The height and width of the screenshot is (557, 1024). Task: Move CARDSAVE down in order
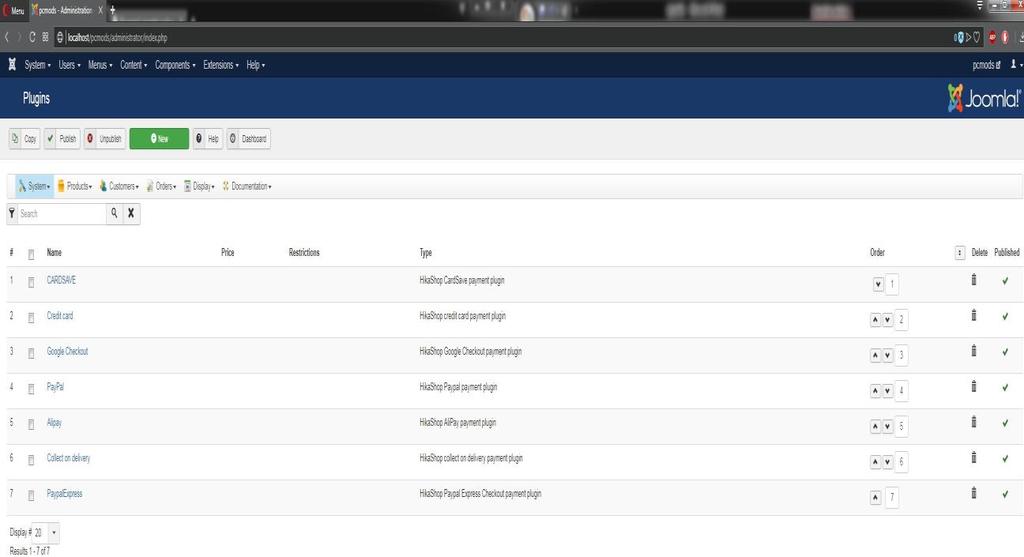(878, 284)
